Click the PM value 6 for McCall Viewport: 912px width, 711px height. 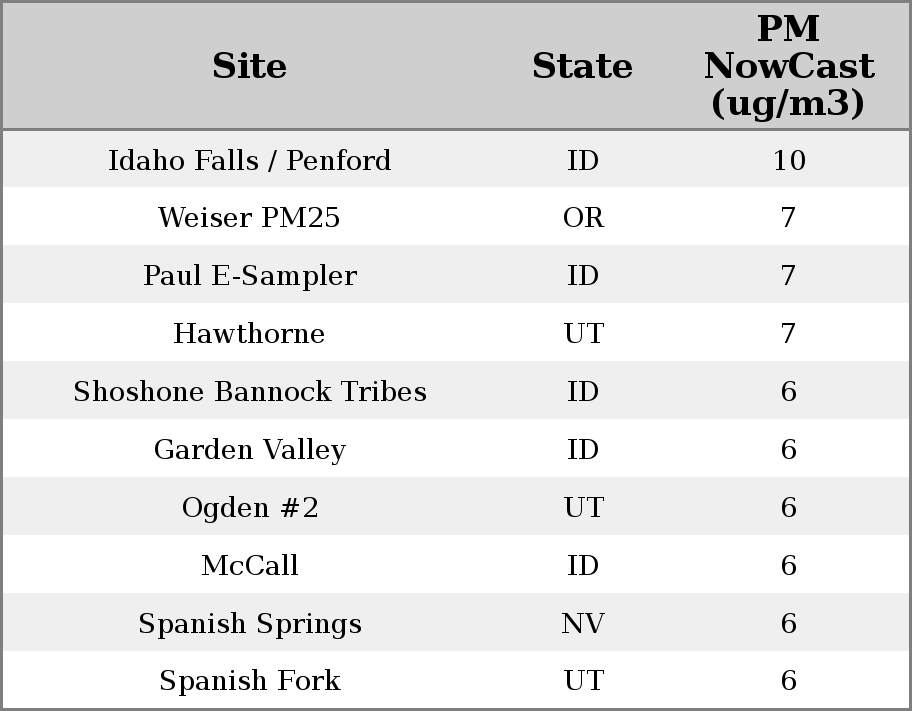click(788, 566)
